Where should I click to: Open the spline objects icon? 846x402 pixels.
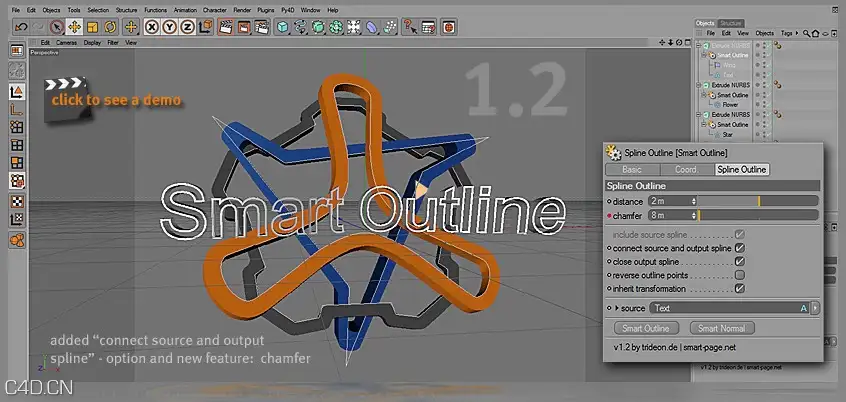300,26
